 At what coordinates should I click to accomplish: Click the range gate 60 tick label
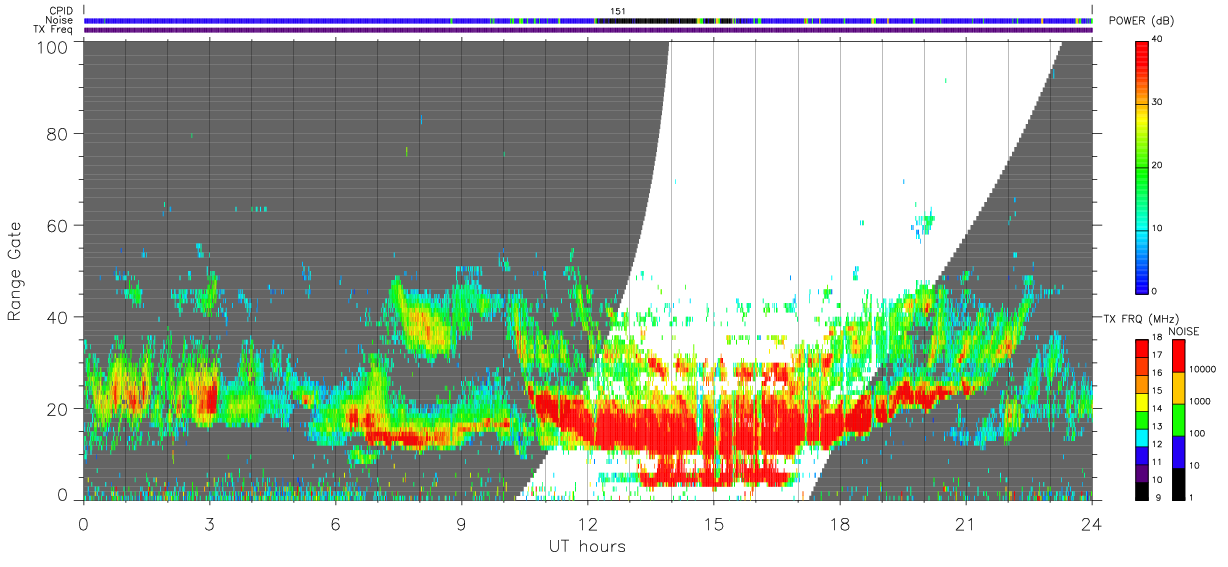coord(57,226)
